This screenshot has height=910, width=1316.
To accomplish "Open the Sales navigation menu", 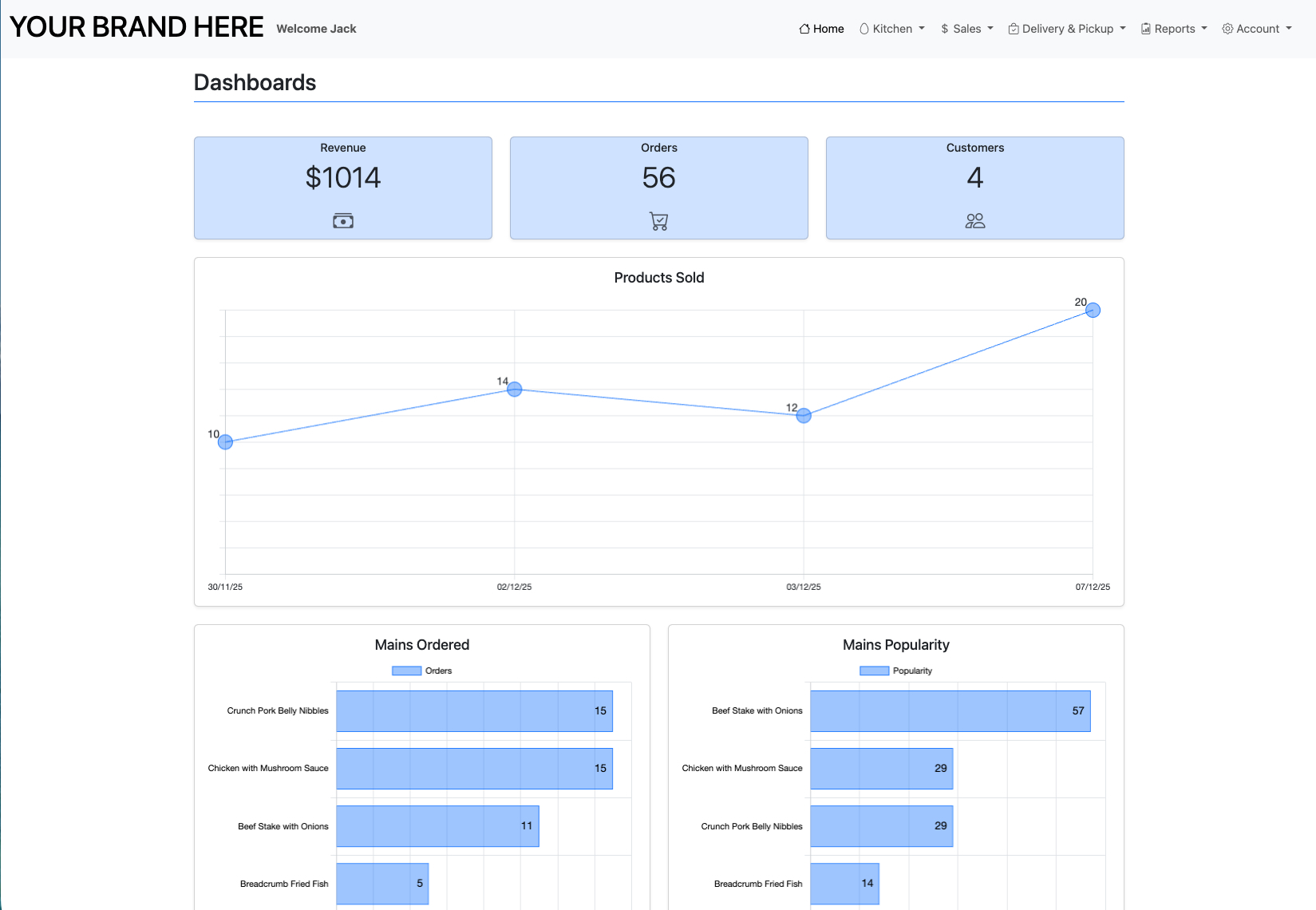I will tap(966, 28).
